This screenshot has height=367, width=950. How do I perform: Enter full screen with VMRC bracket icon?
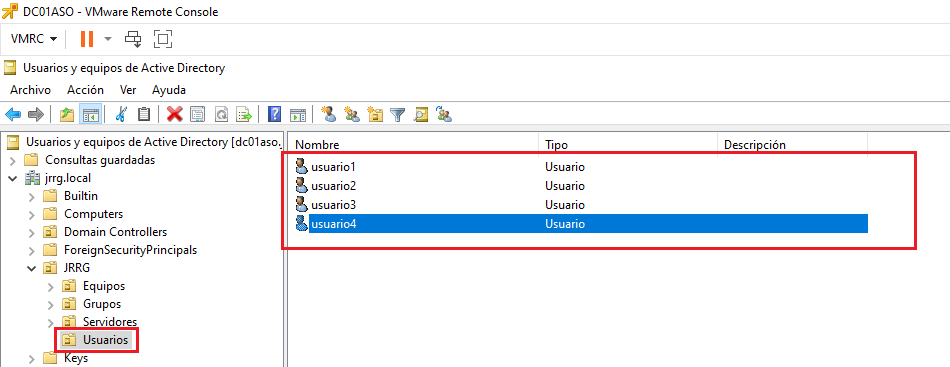(x=162, y=39)
